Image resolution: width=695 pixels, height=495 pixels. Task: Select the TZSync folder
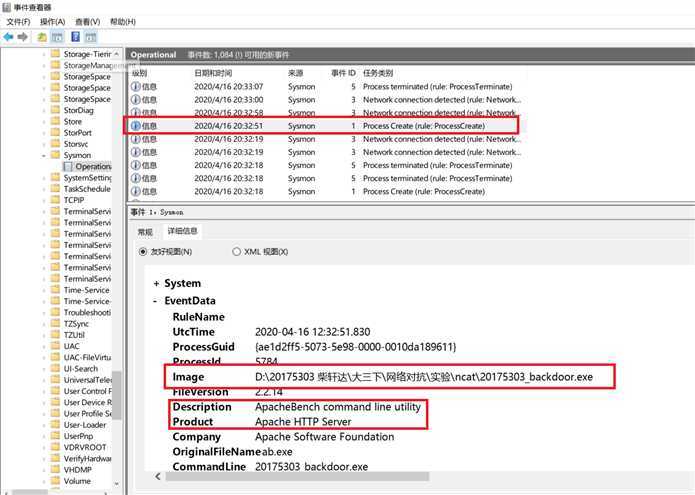pos(76,324)
